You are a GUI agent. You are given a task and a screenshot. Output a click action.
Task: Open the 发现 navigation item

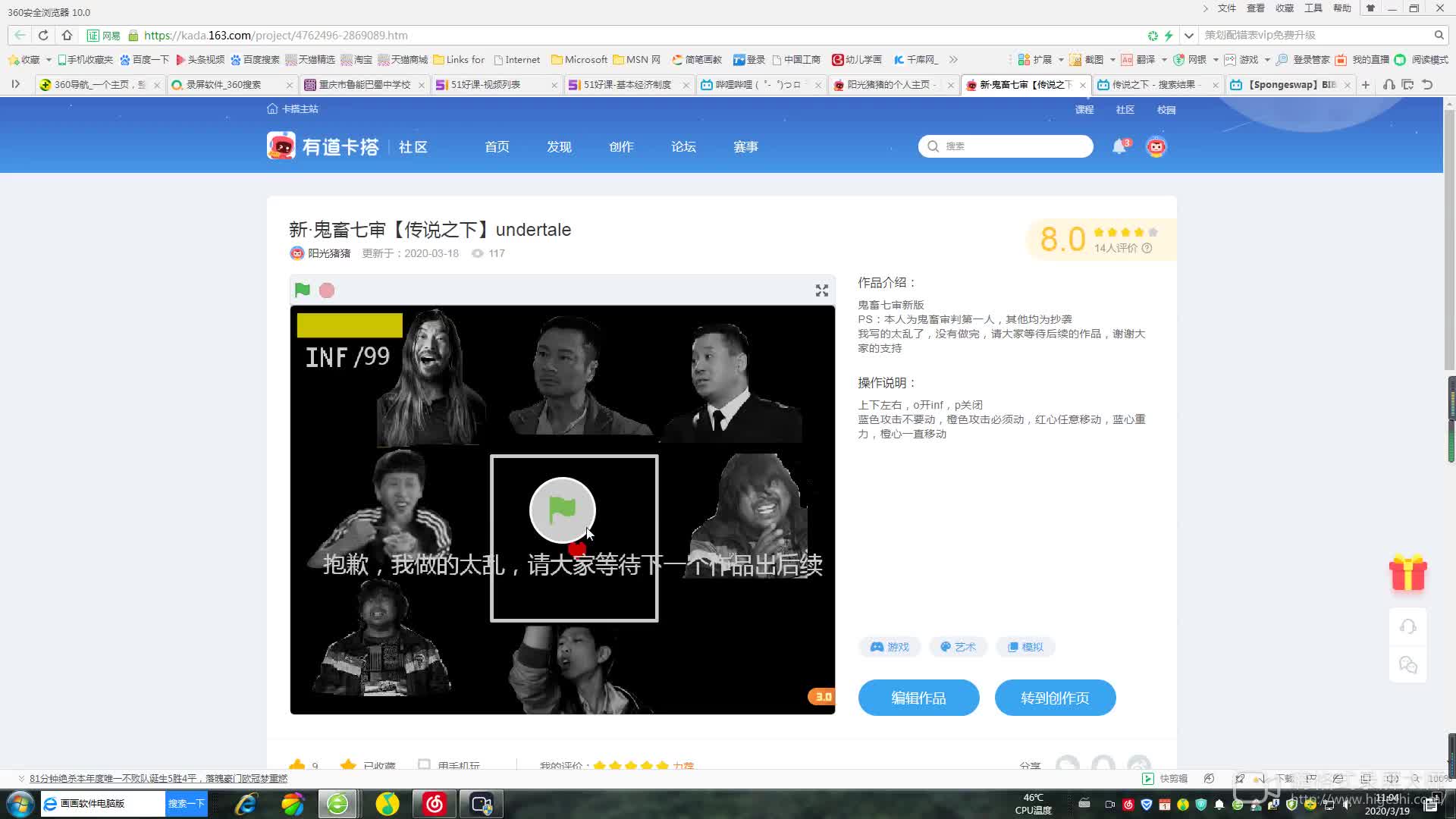point(559,146)
